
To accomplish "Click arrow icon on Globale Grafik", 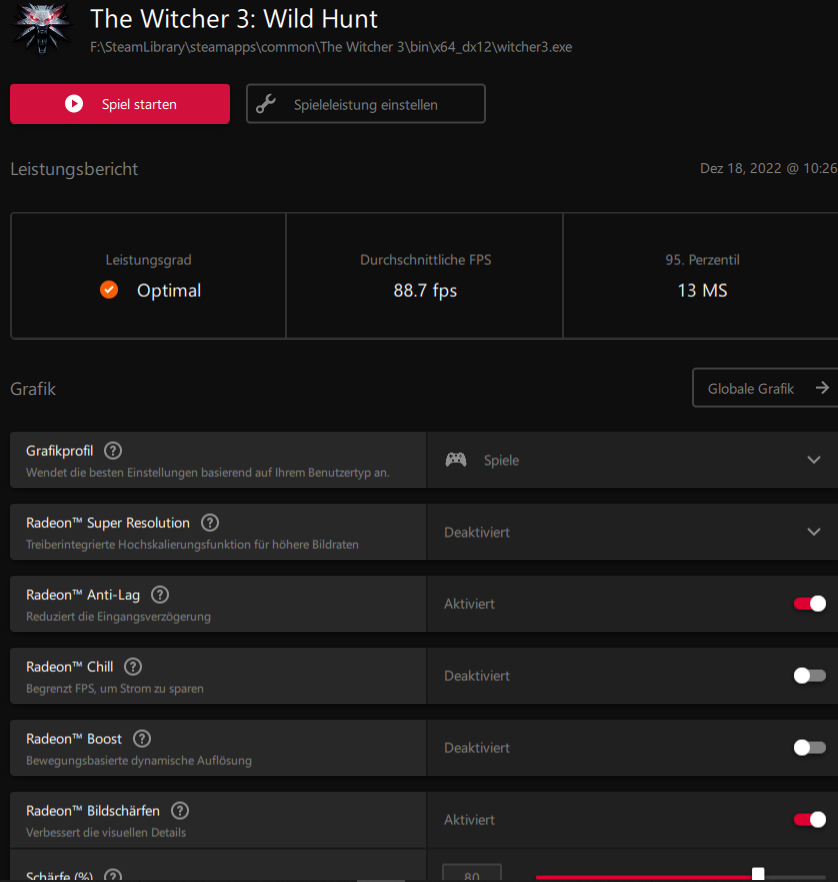I will point(822,388).
